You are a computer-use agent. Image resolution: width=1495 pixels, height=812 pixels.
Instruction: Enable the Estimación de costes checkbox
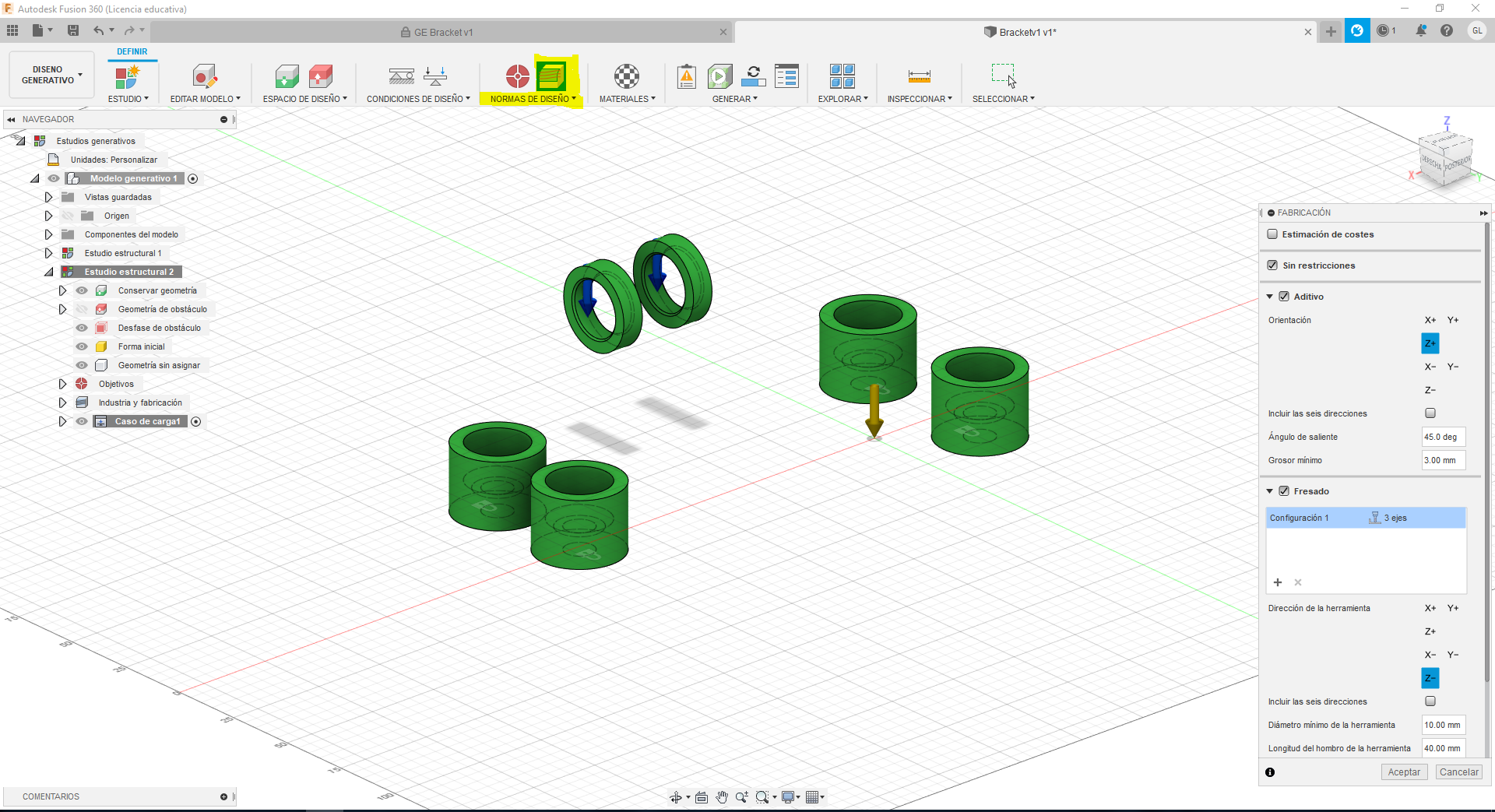click(x=1272, y=234)
